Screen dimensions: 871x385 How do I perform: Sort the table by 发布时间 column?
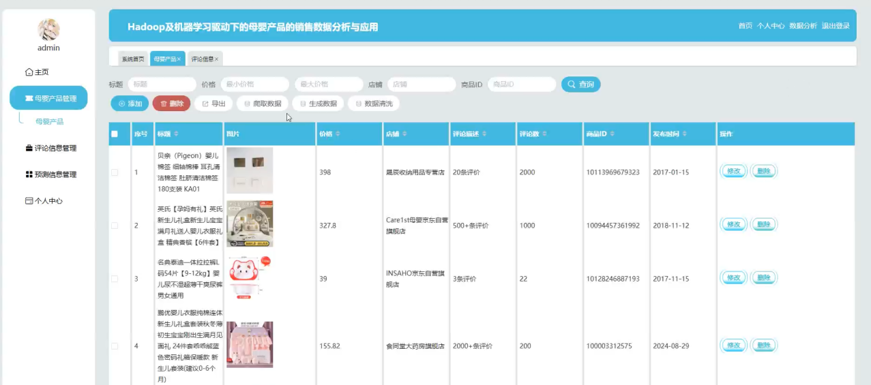point(684,134)
